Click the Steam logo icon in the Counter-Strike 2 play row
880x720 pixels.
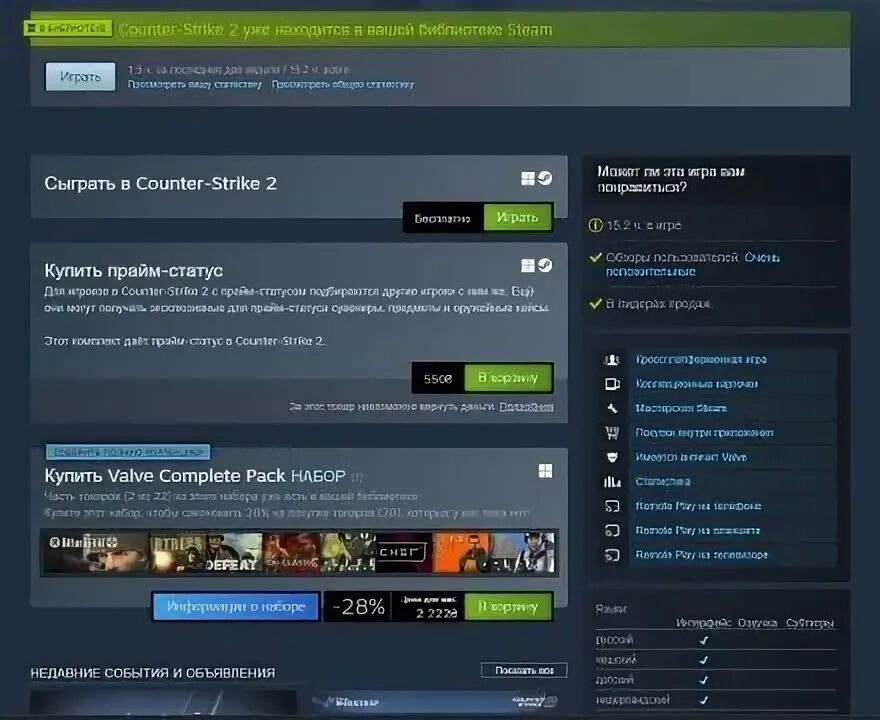pos(545,178)
